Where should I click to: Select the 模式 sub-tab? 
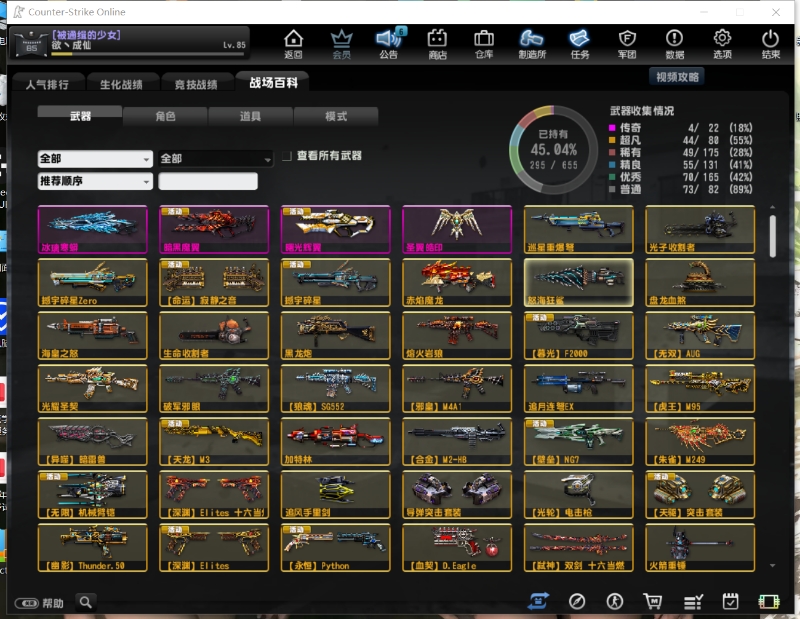(x=336, y=116)
